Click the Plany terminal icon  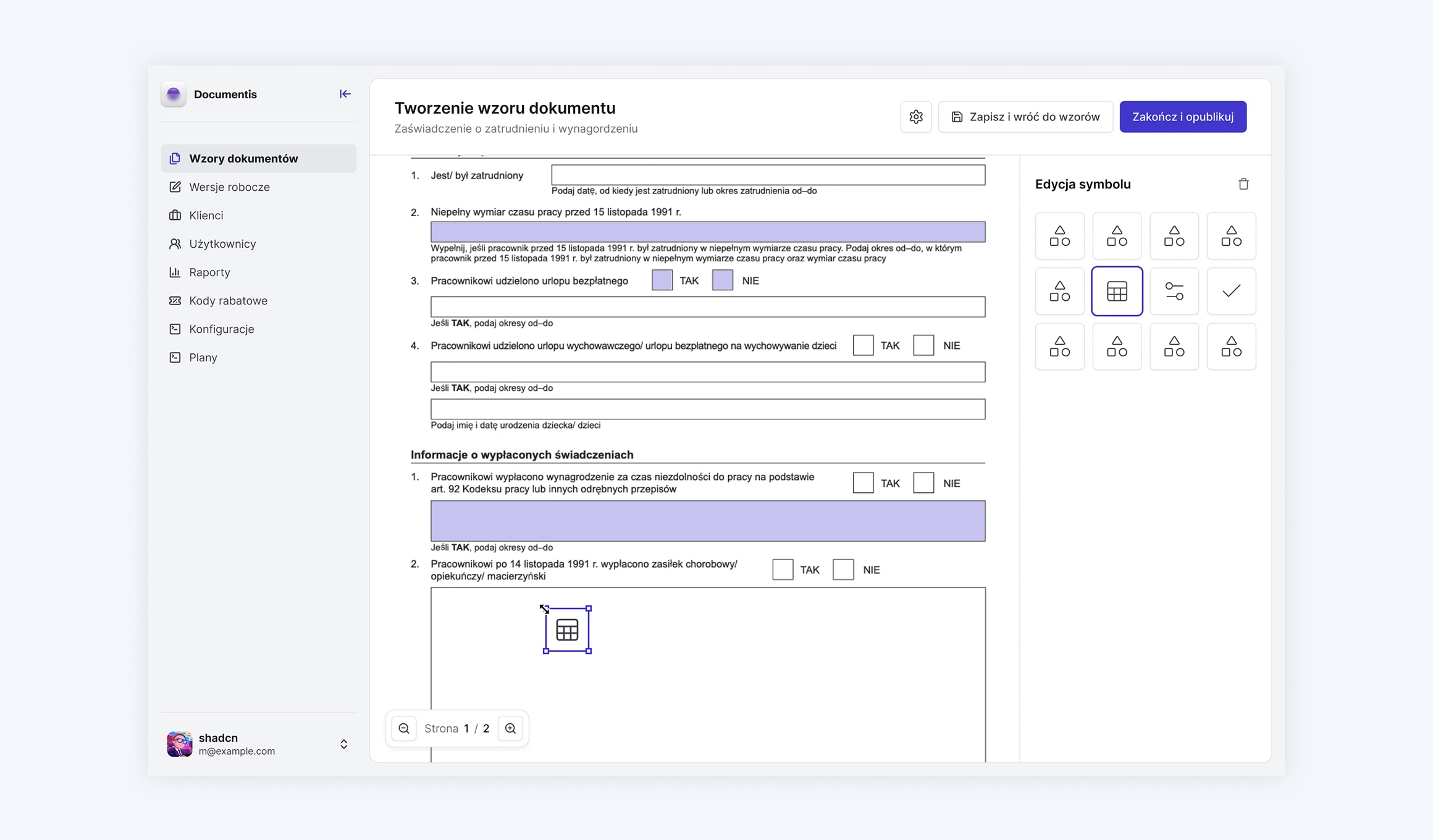click(x=175, y=358)
